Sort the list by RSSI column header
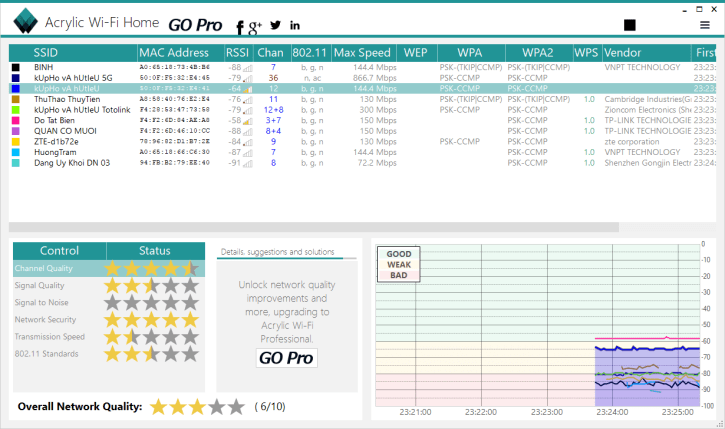 click(238, 52)
